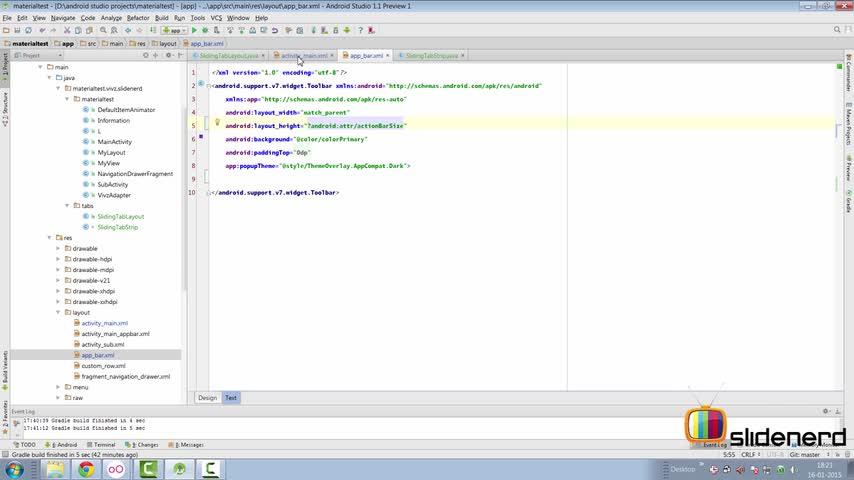Collapse the tabs package node
This screenshot has height=480, width=854.
pyautogui.click(x=68, y=206)
